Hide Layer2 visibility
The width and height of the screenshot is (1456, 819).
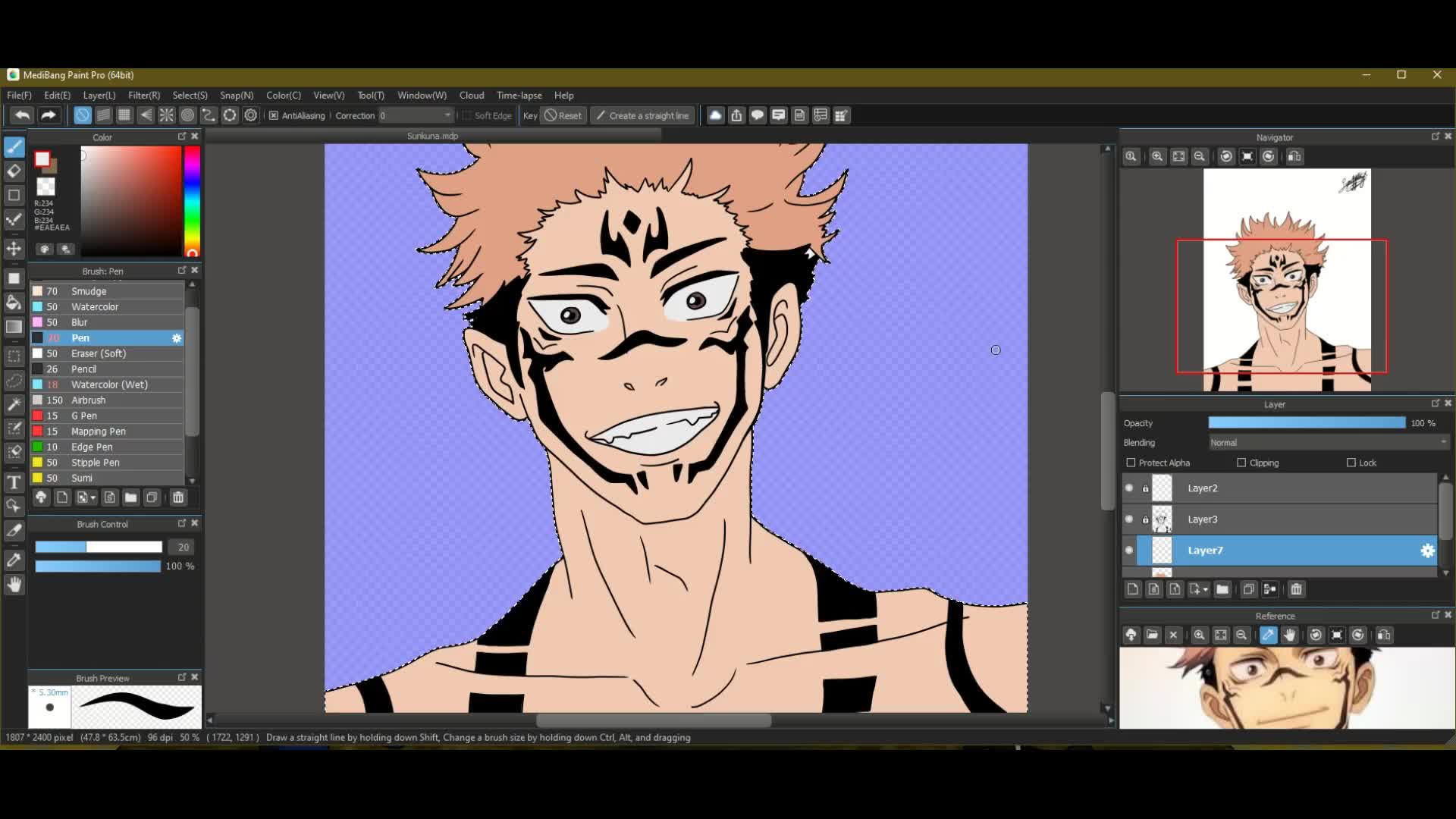click(1129, 488)
